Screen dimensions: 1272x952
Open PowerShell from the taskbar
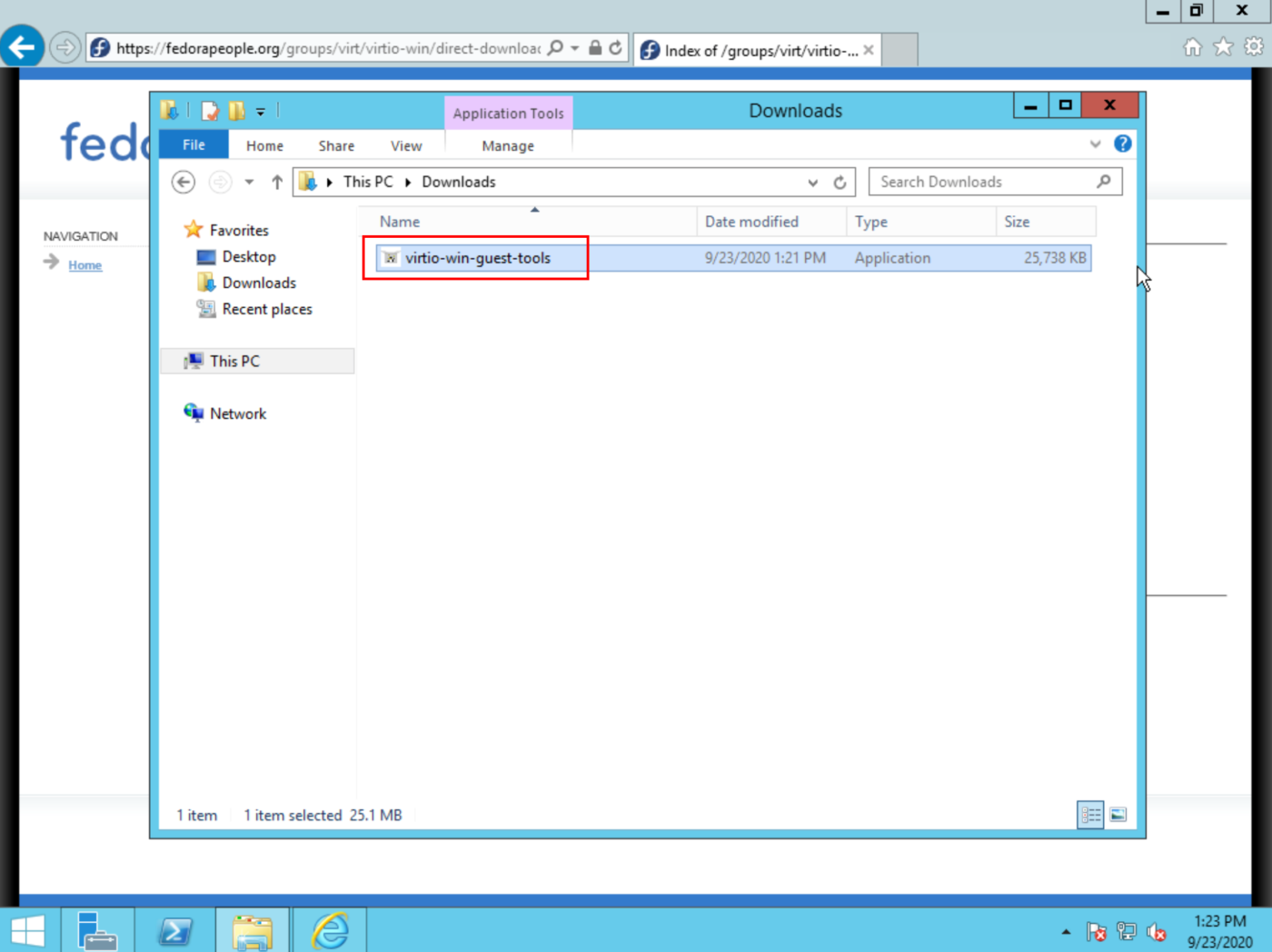pos(175,931)
